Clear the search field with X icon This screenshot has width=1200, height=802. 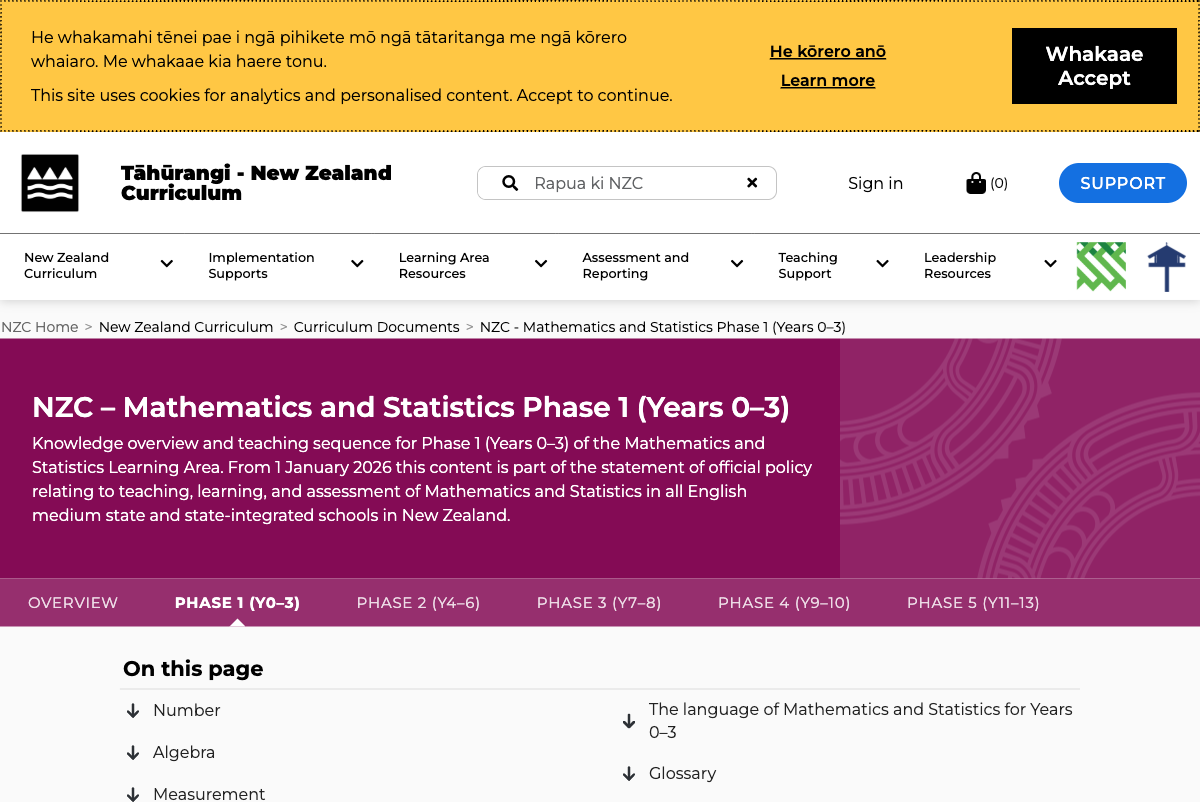coord(752,183)
